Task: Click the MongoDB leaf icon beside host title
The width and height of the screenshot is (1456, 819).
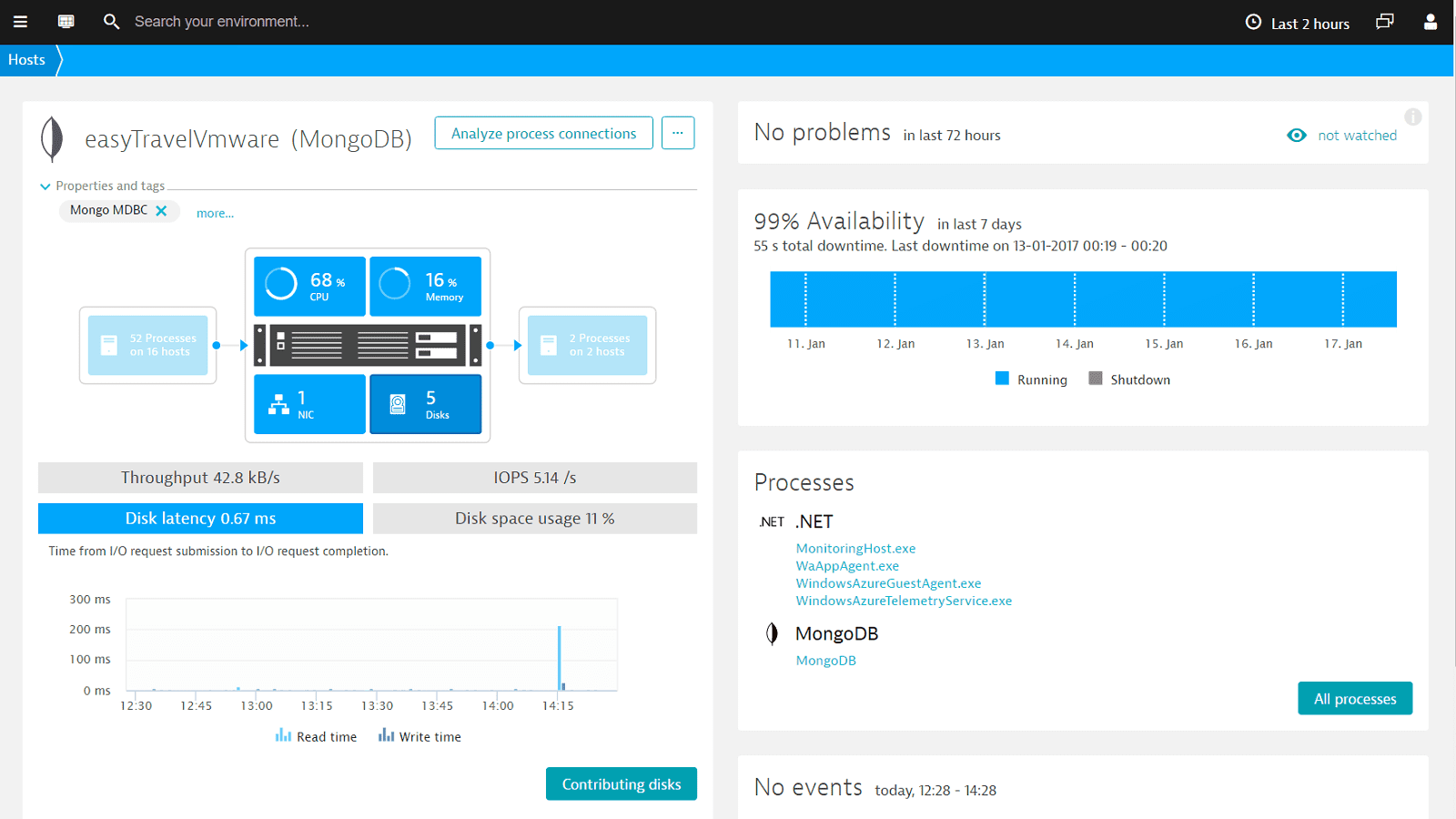Action: click(x=52, y=138)
